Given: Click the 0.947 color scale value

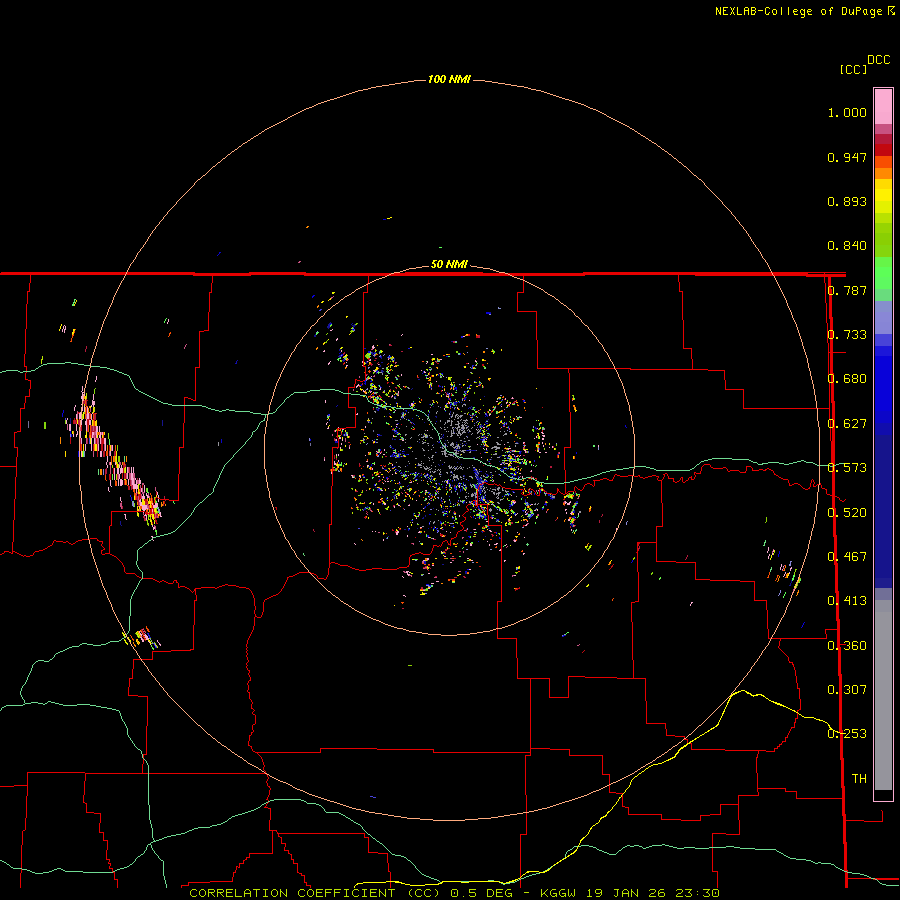Looking at the screenshot, I should 847,157.
